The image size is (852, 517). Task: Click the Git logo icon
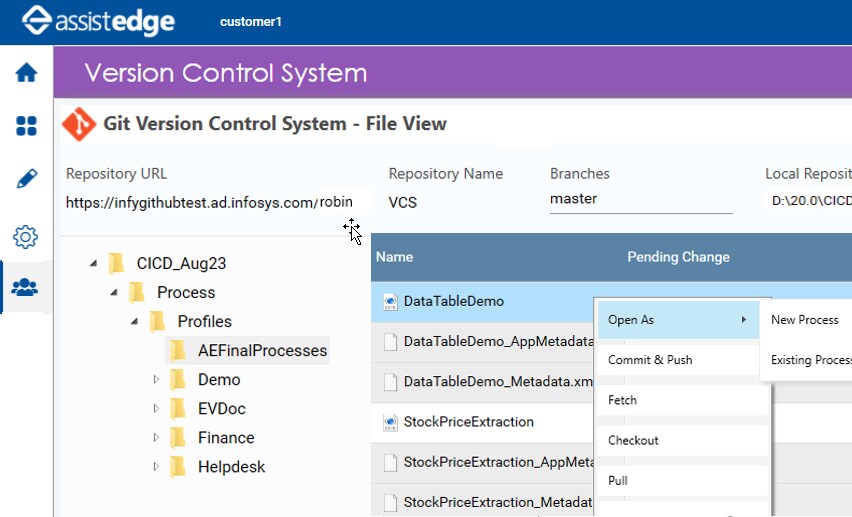tap(79, 124)
